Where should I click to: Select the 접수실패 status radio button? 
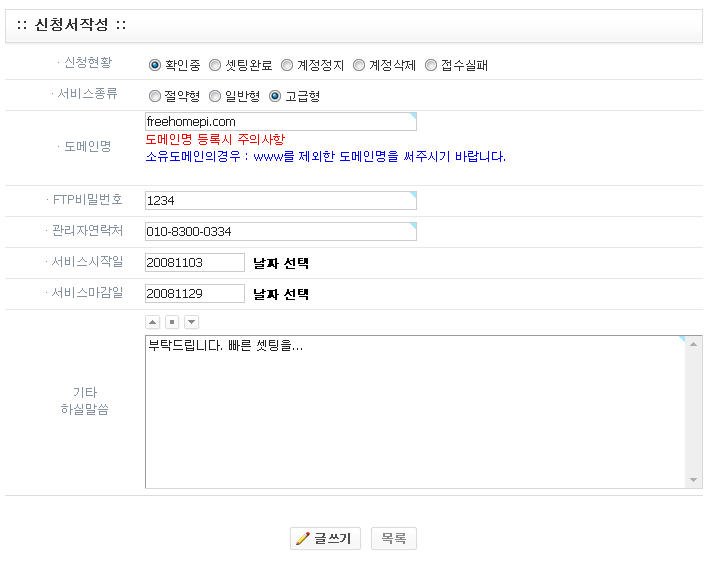pos(431,65)
